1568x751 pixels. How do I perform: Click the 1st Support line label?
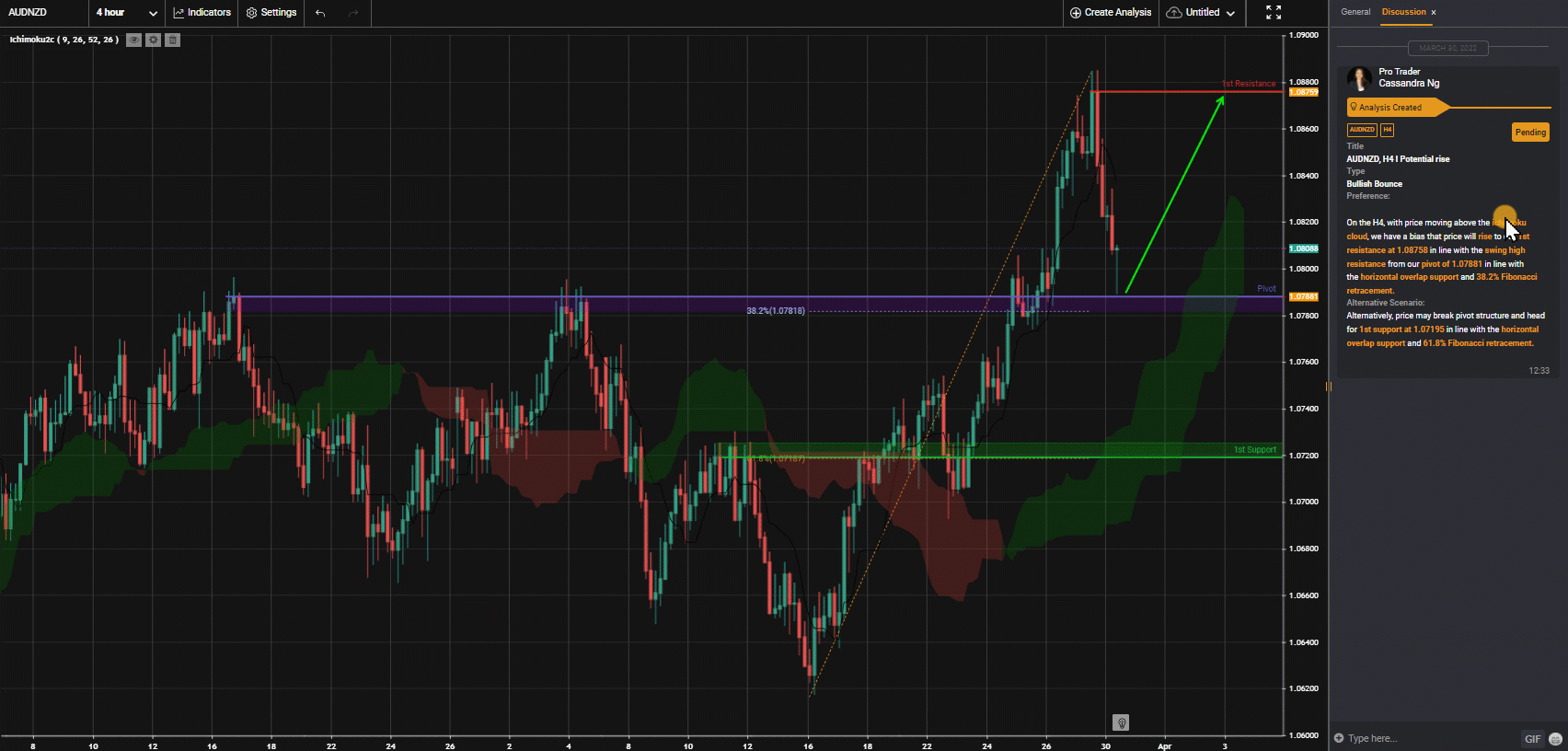(x=1255, y=449)
